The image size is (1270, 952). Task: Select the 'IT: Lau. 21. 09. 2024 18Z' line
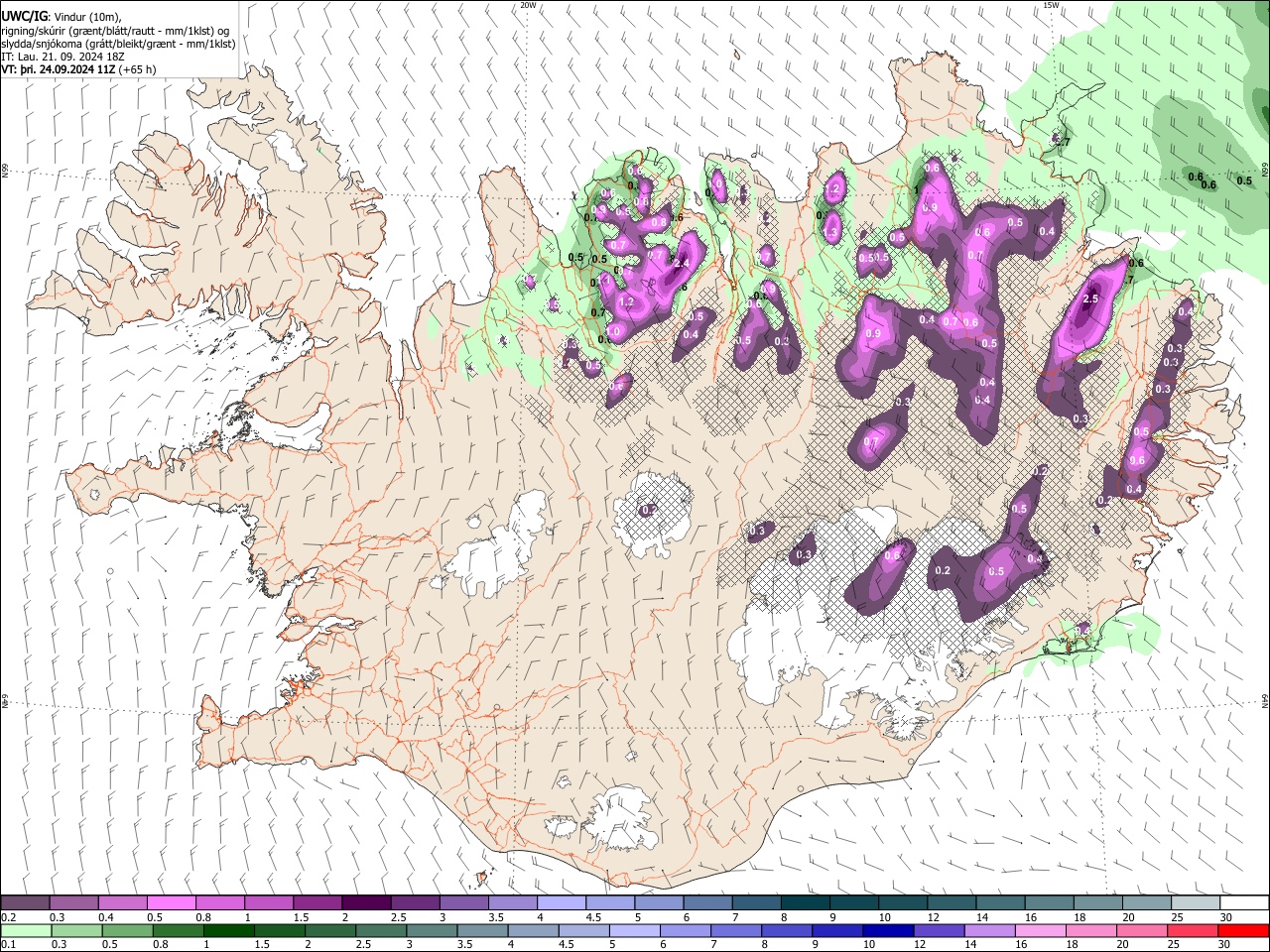pos(63,57)
